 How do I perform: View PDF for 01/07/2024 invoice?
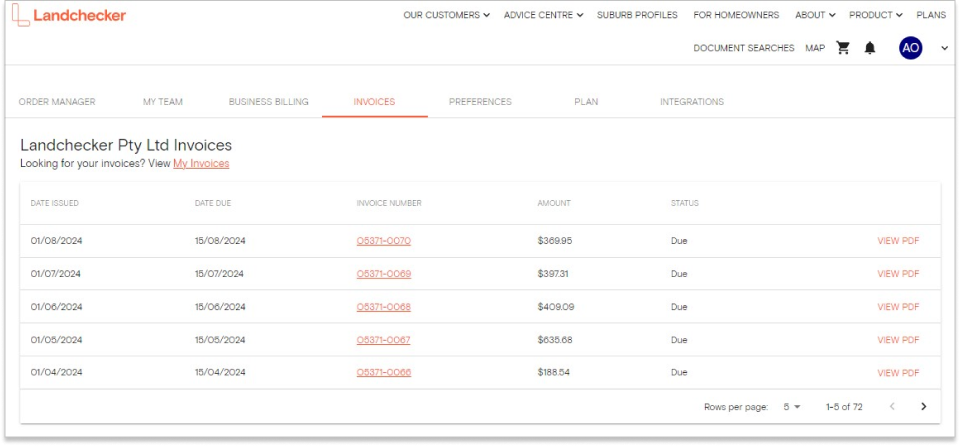898,274
